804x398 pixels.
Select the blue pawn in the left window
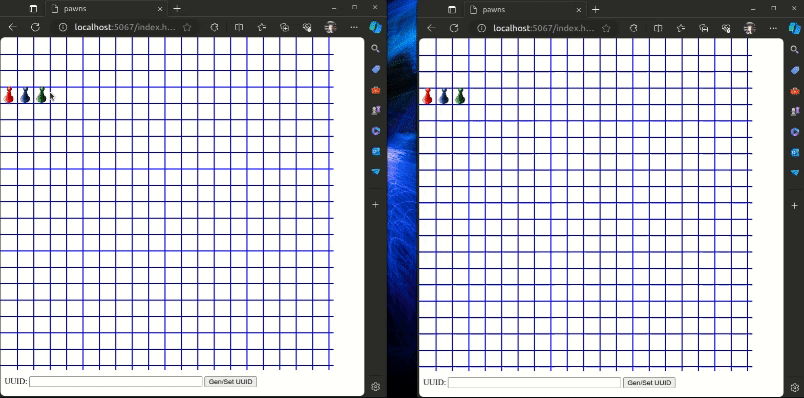click(x=25, y=95)
